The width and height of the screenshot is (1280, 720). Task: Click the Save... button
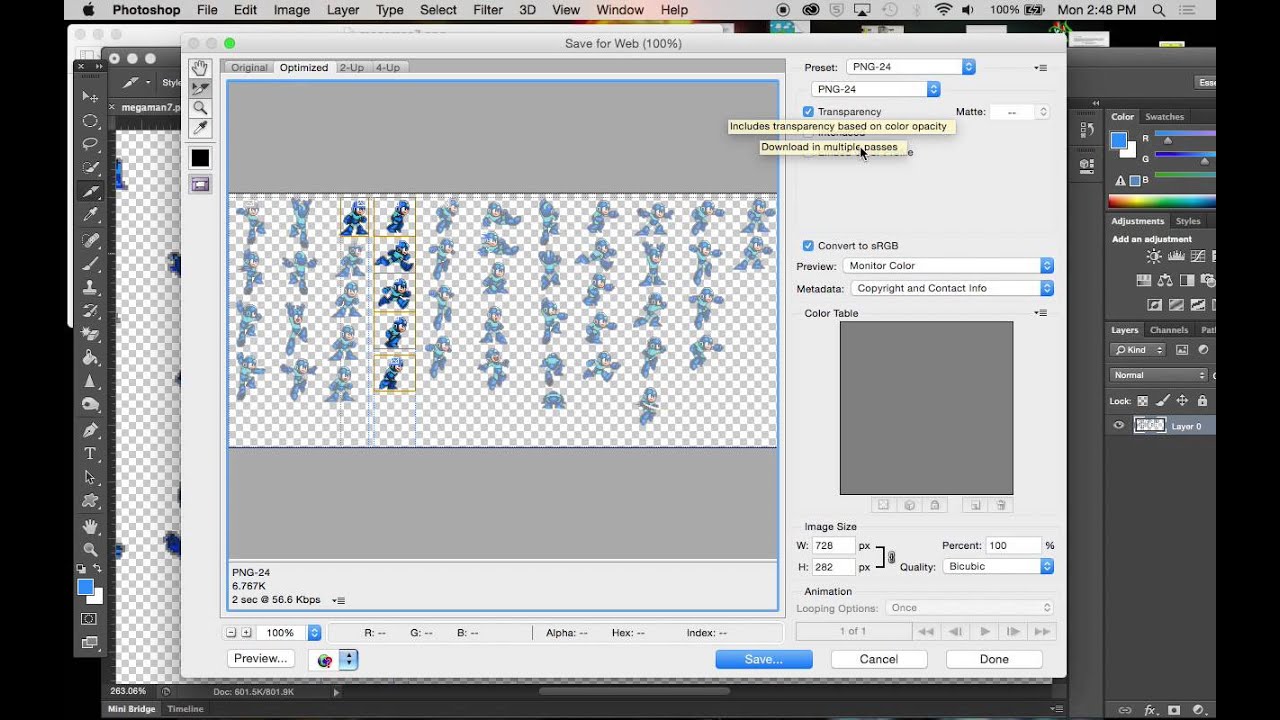pyautogui.click(x=764, y=659)
